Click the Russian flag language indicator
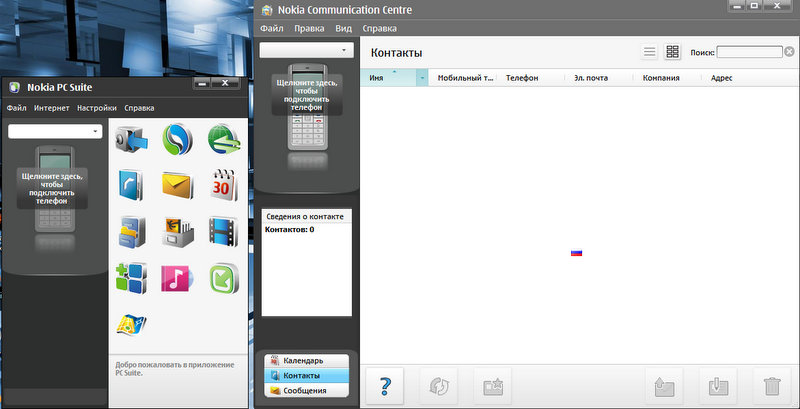800x409 pixels. [x=577, y=252]
